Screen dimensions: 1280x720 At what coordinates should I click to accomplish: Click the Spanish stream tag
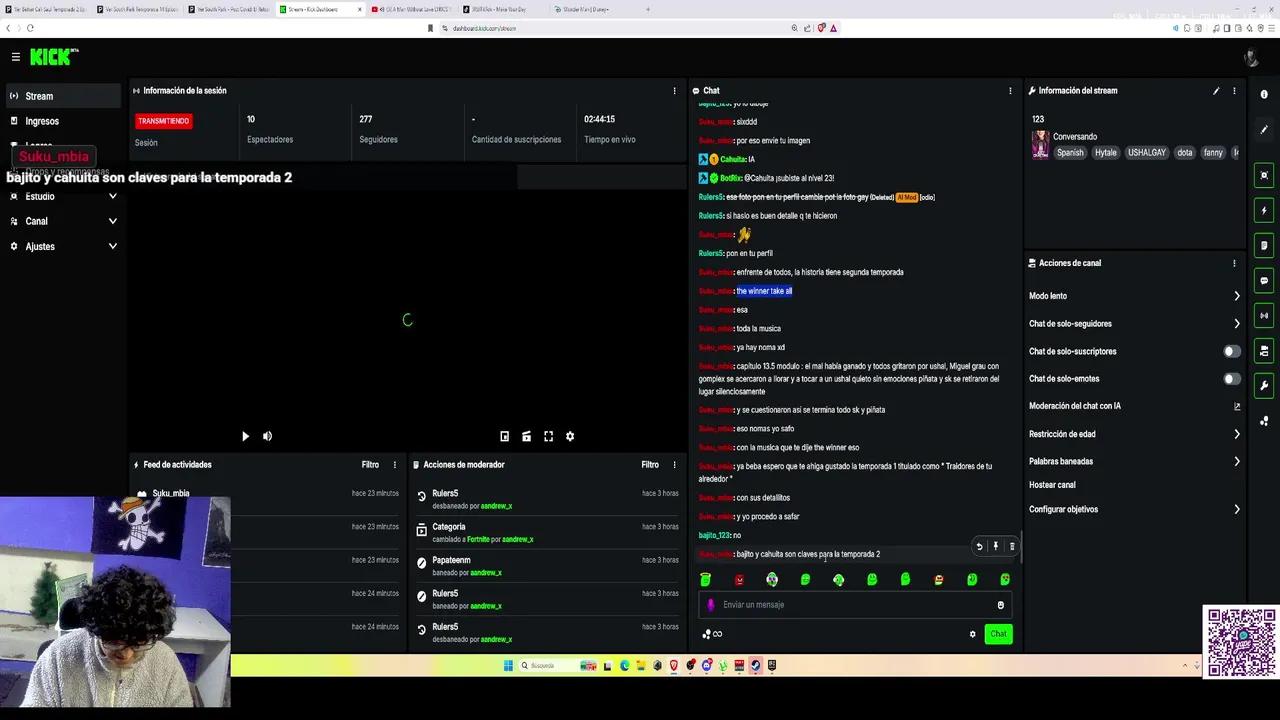(1070, 153)
